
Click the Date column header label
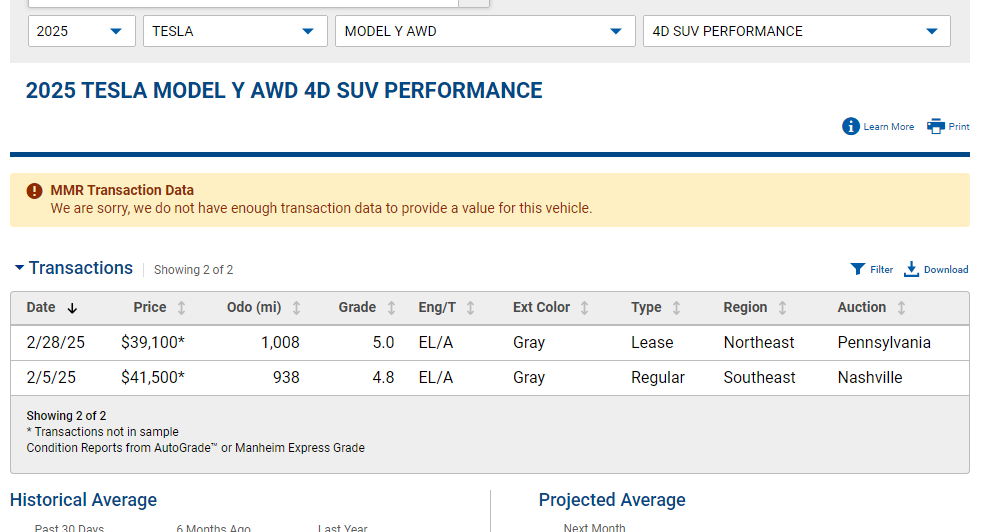(x=40, y=307)
